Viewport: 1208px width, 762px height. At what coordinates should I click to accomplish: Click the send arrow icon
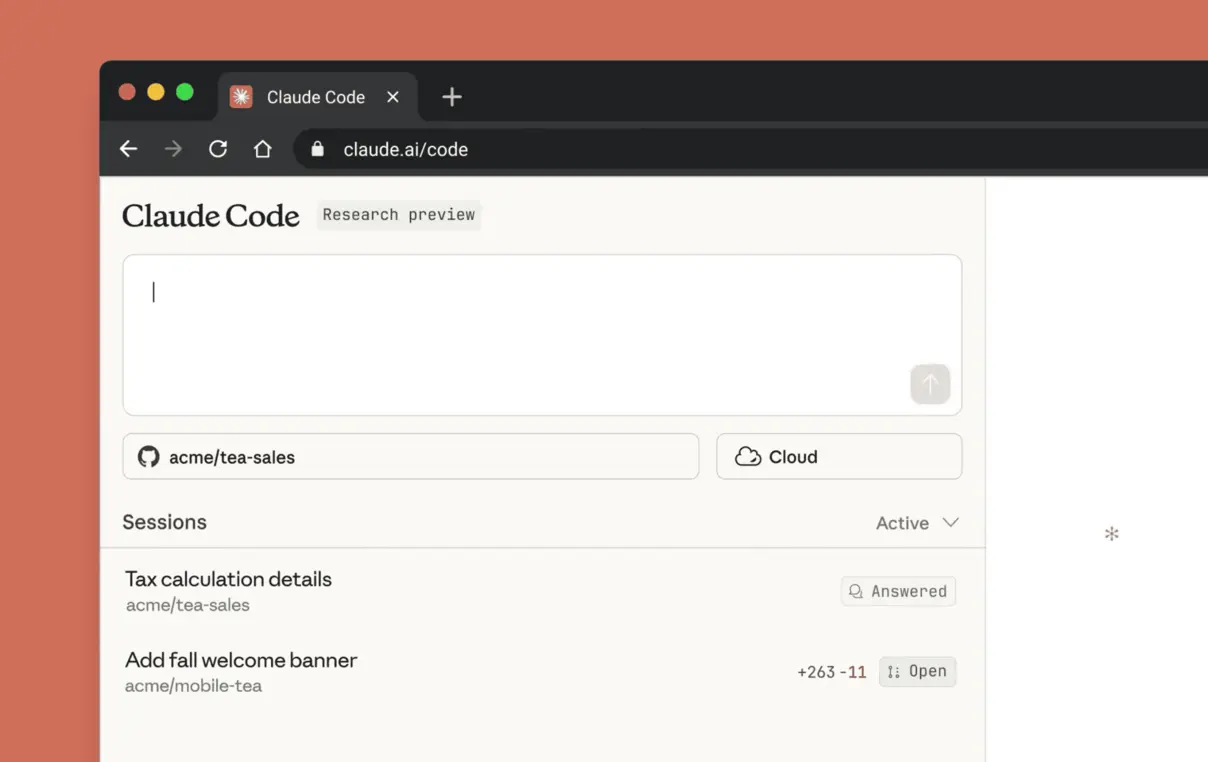tap(930, 384)
